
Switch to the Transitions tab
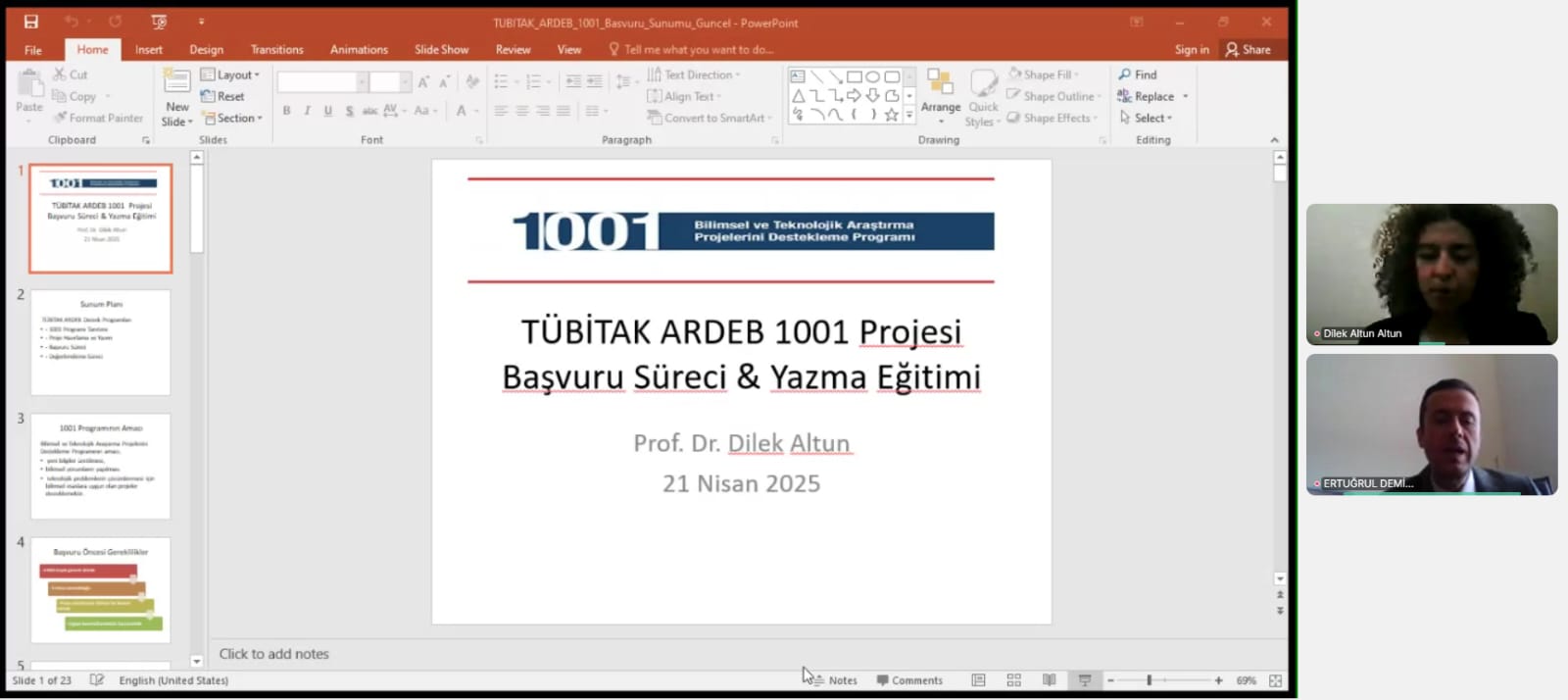276,49
